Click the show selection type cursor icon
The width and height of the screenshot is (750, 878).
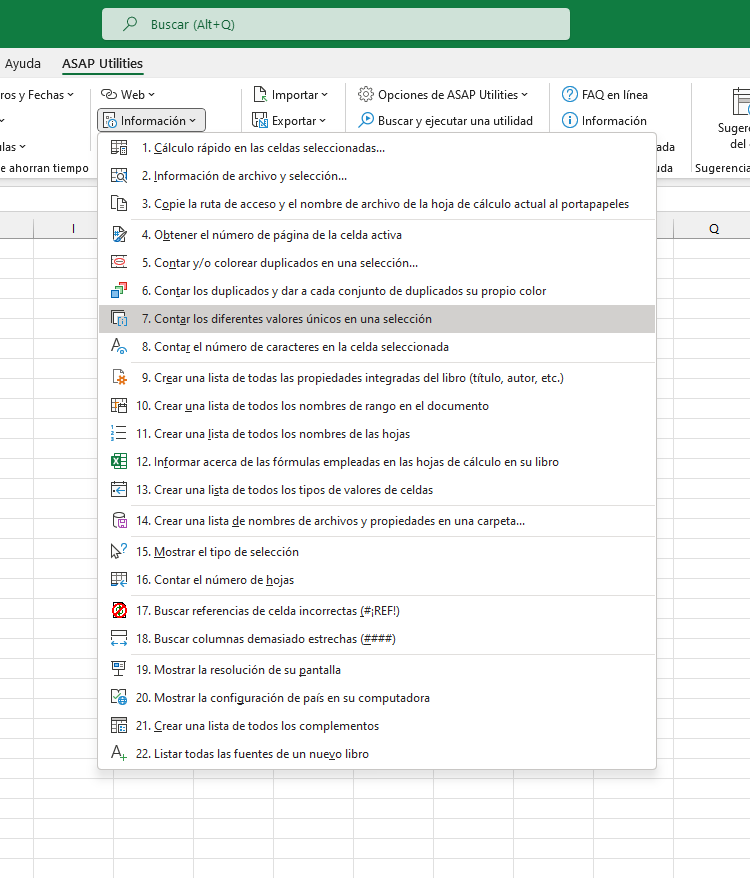coord(119,552)
